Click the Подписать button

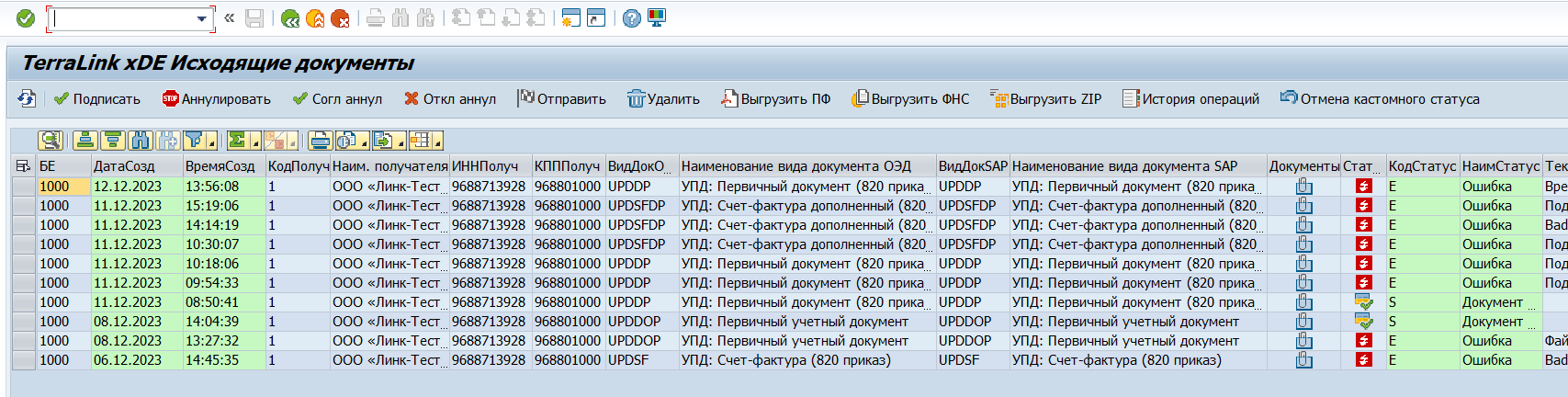point(96,99)
